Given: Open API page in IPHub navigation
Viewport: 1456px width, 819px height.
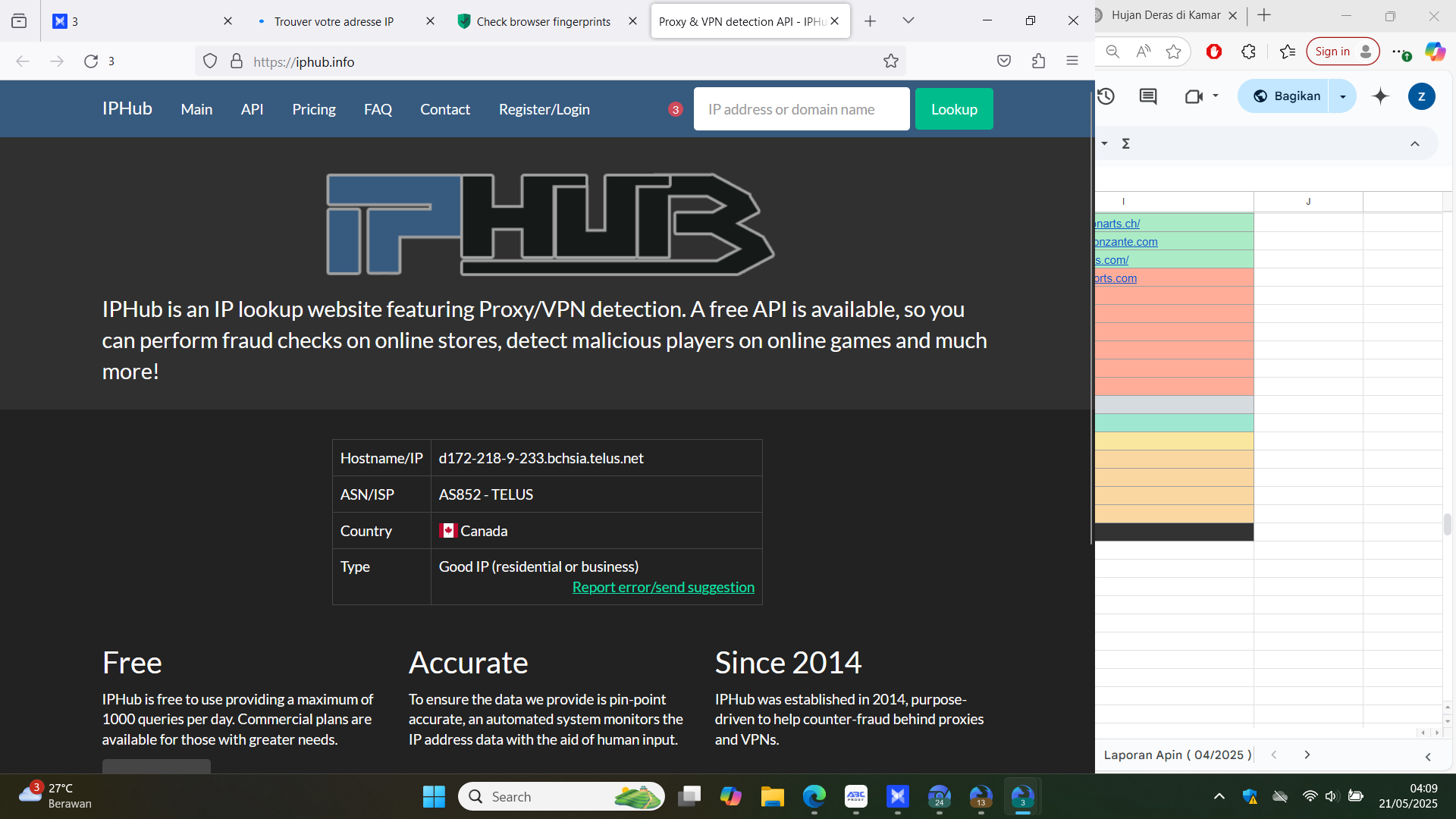Looking at the screenshot, I should 253,110.
